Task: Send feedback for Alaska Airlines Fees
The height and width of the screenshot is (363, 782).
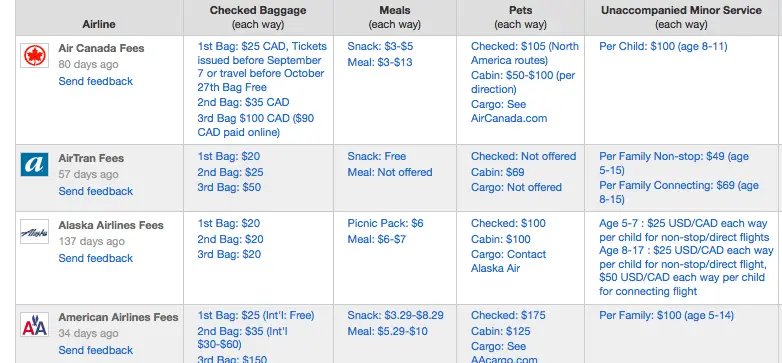Action: [96, 258]
